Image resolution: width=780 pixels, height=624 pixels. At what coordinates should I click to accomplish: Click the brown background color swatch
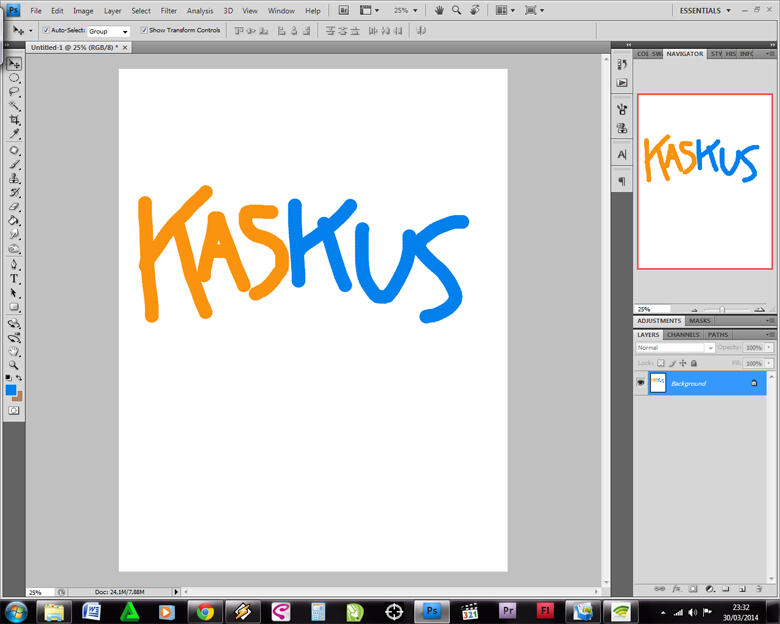[18, 397]
